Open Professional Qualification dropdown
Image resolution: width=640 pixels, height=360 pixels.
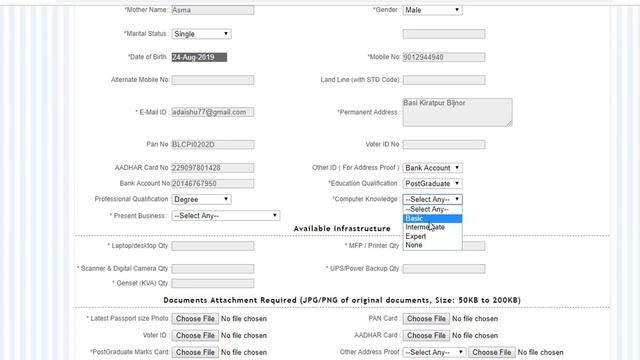pos(202,199)
